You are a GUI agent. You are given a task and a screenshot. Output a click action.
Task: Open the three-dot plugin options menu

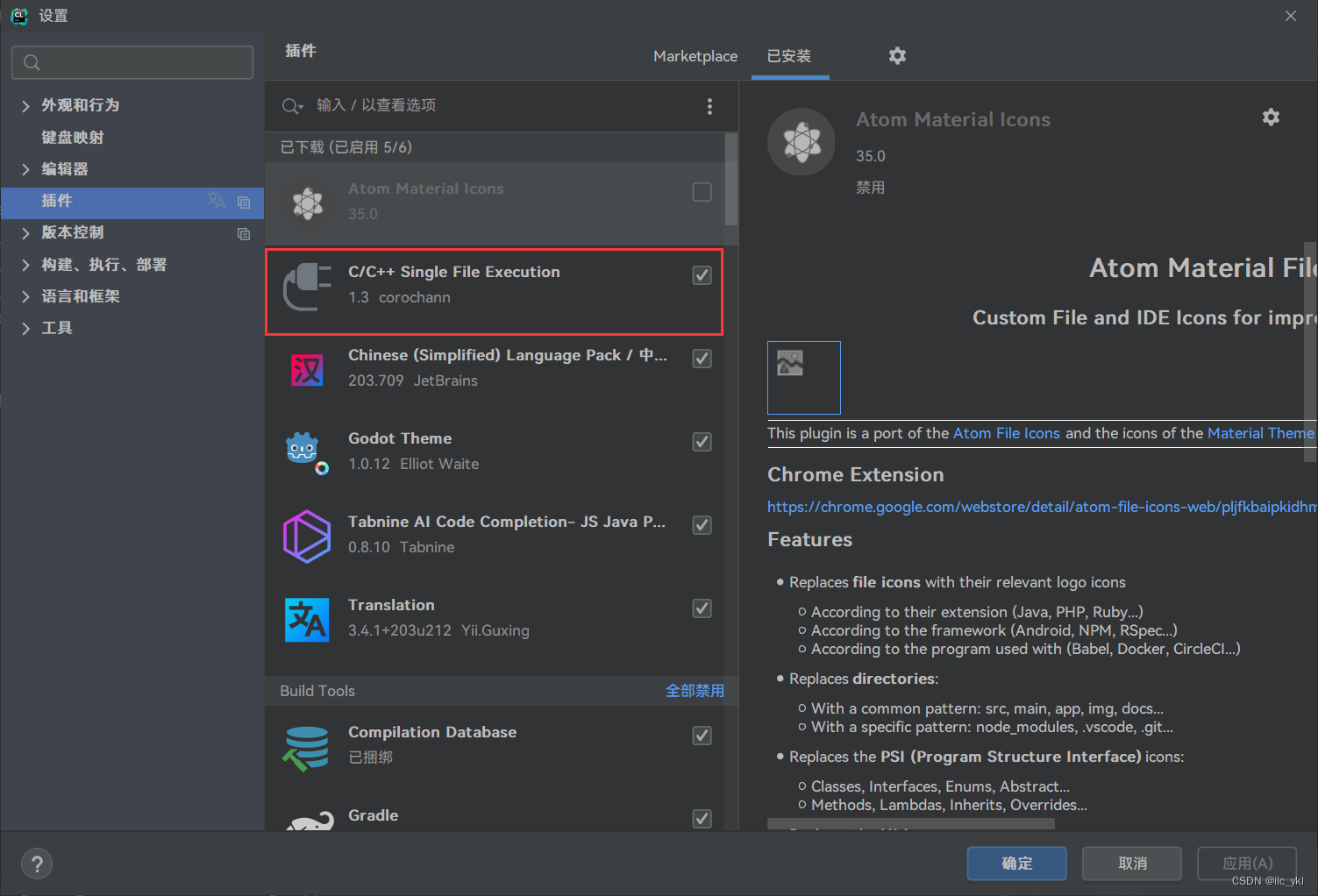pyautogui.click(x=709, y=106)
